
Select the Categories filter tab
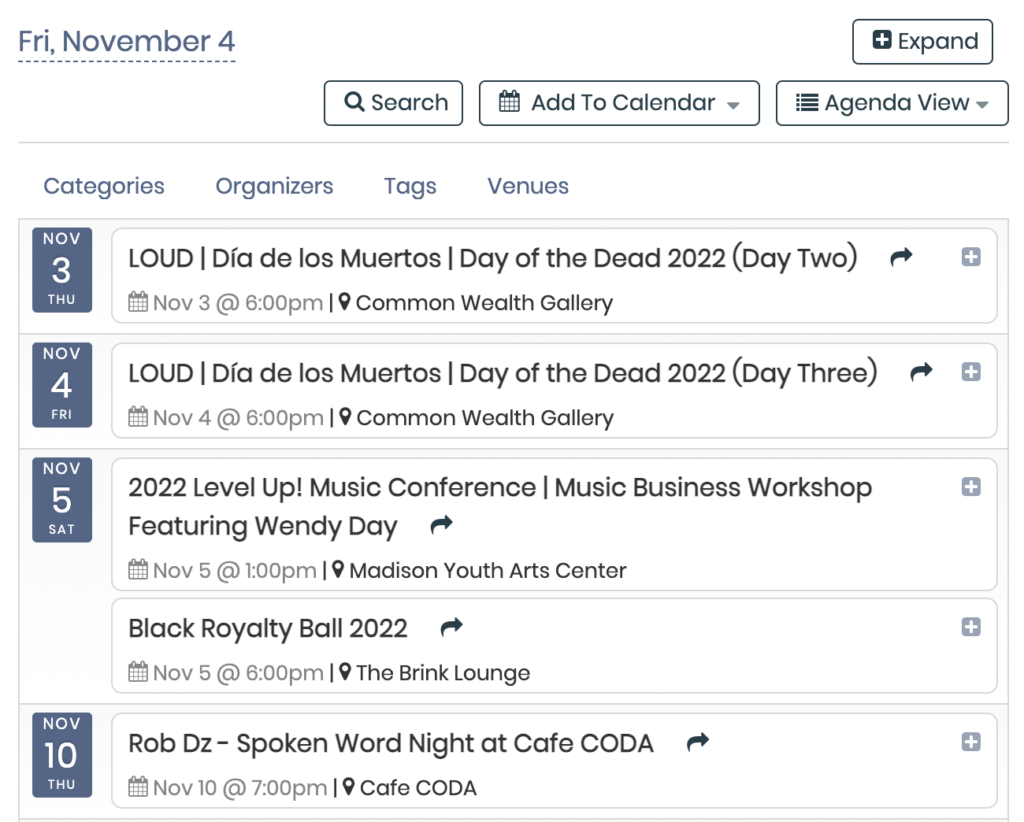104,186
